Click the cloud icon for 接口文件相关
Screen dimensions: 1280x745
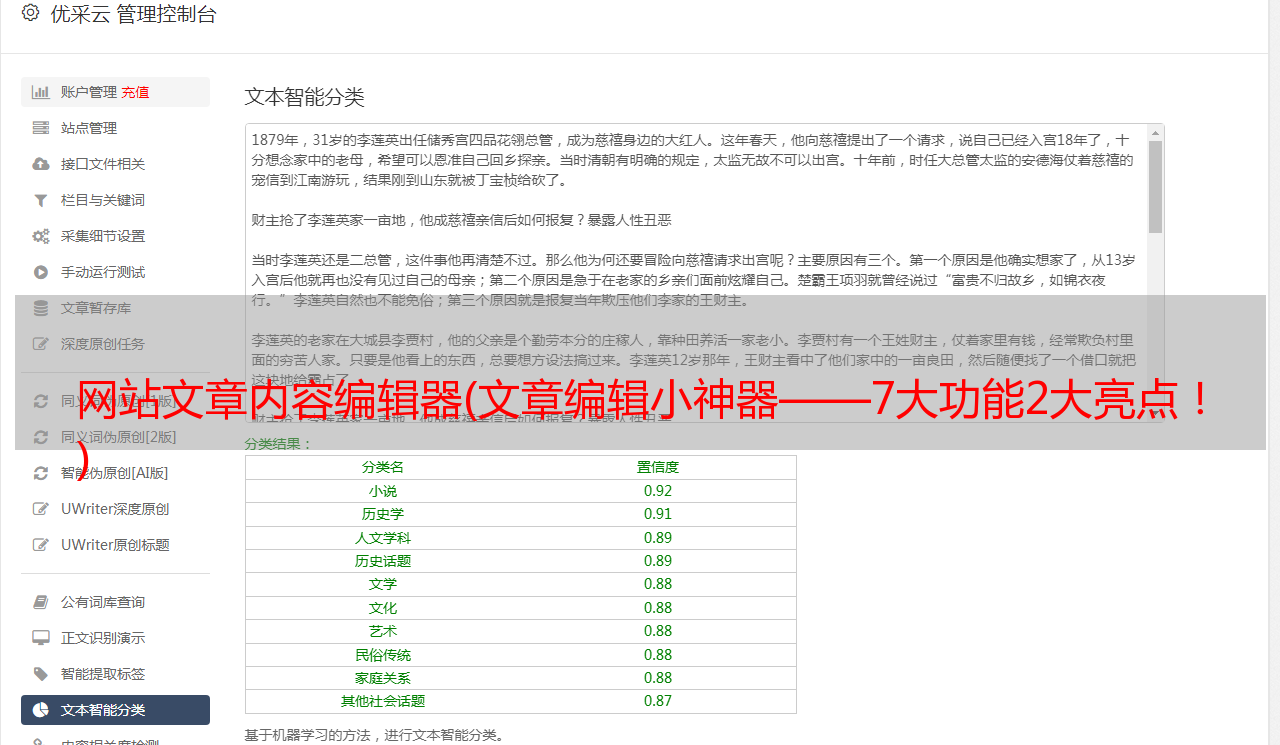[x=41, y=164]
